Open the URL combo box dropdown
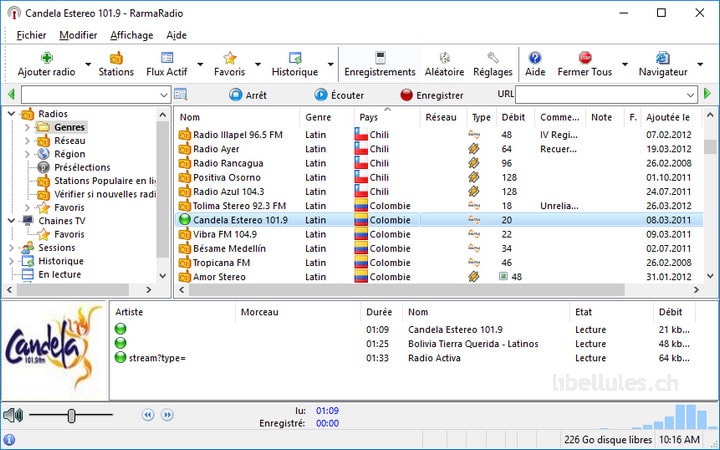720x450 pixels. [690, 95]
